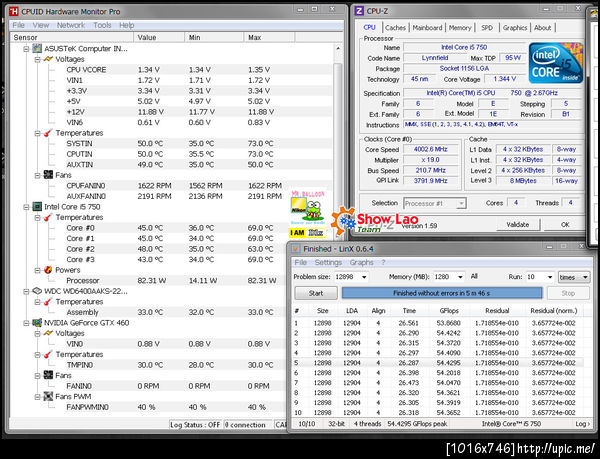Switch to the SPD tab in CPU-Z
This screenshot has width=600, height=459.
487,28
